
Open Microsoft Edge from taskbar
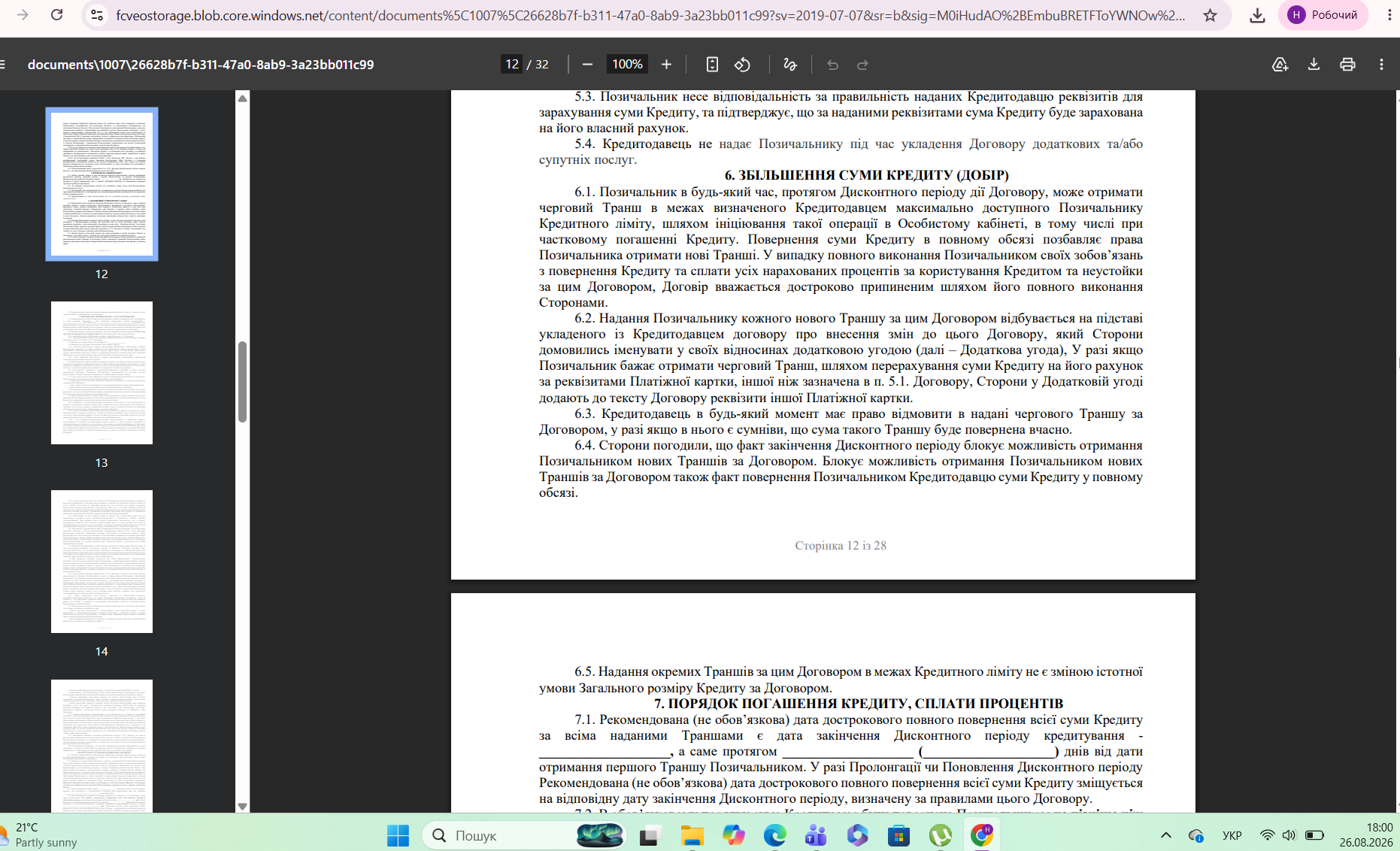pyautogui.click(x=774, y=835)
